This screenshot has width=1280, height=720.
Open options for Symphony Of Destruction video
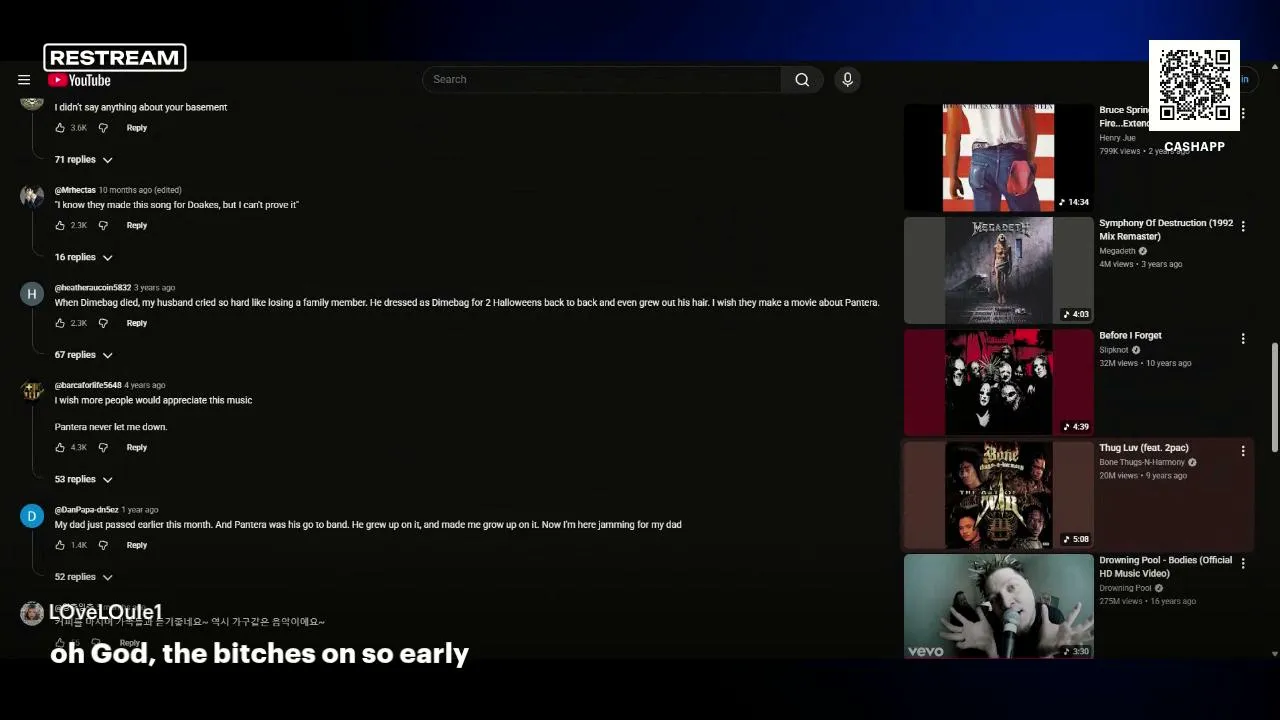pyautogui.click(x=1243, y=227)
